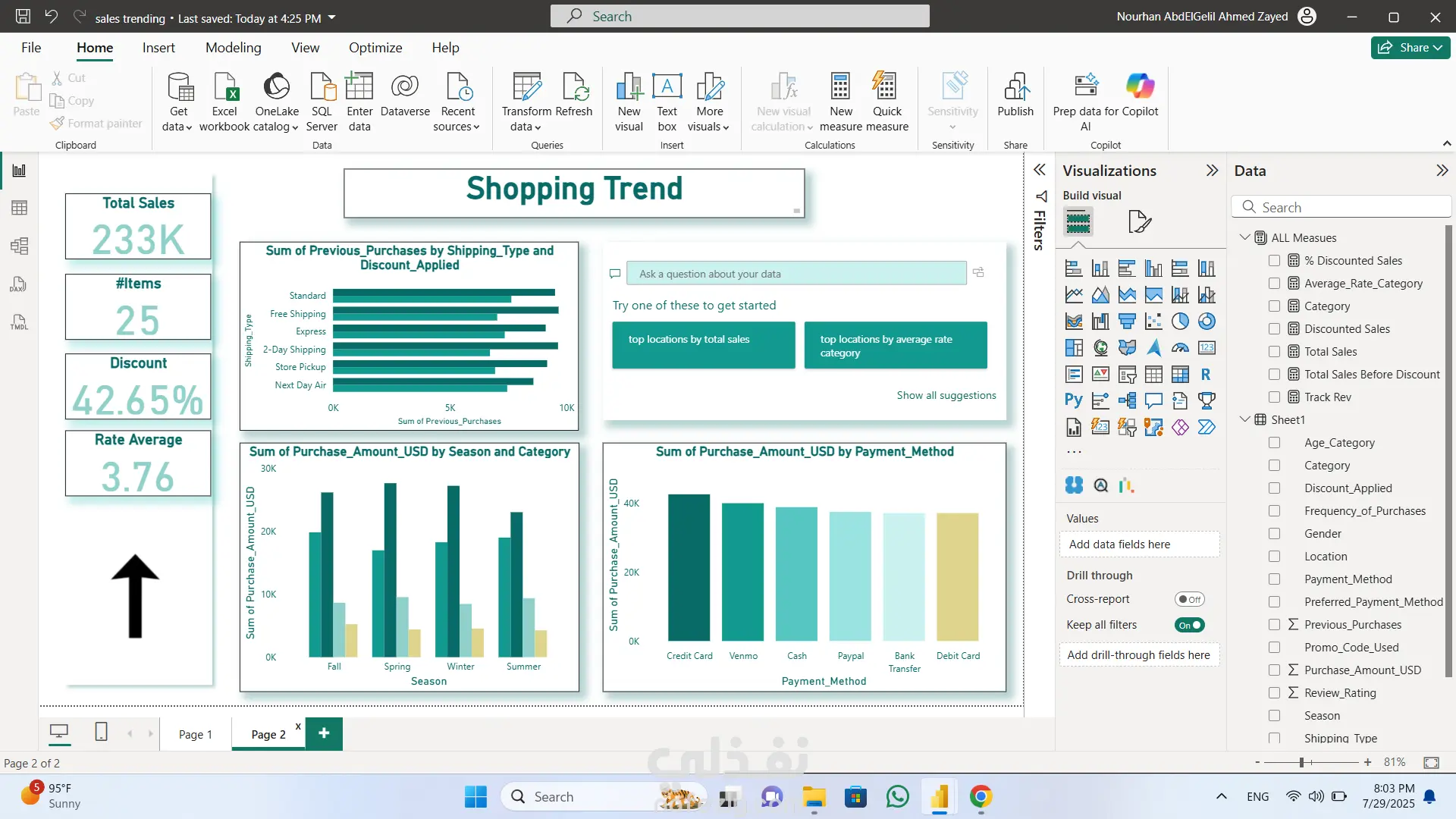
Task: Click the zoom slider in status bar
Action: point(1301,762)
